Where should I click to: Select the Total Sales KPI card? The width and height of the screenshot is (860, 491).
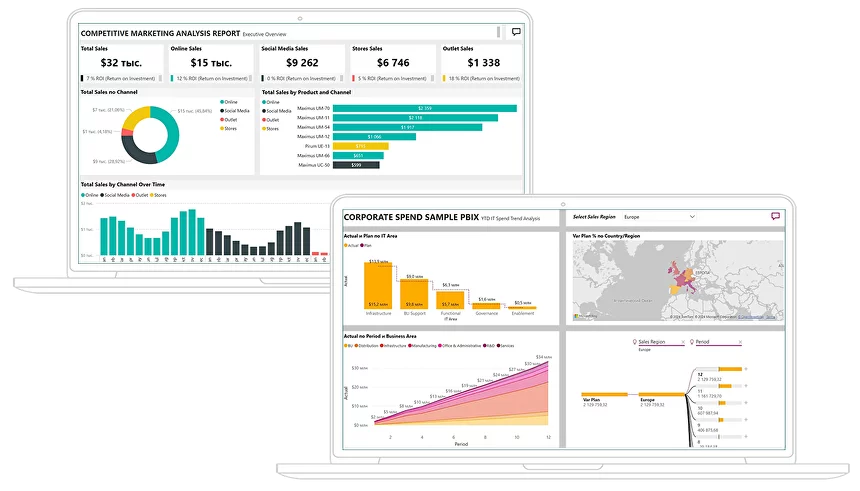[x=121, y=63]
